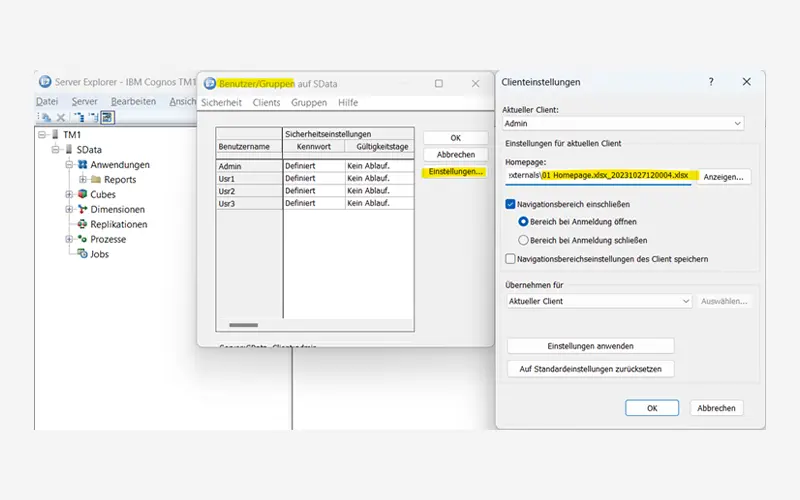Viewport: 800px width, 500px height.
Task: Click the Prozesse icon in the tree
Action: point(83,239)
